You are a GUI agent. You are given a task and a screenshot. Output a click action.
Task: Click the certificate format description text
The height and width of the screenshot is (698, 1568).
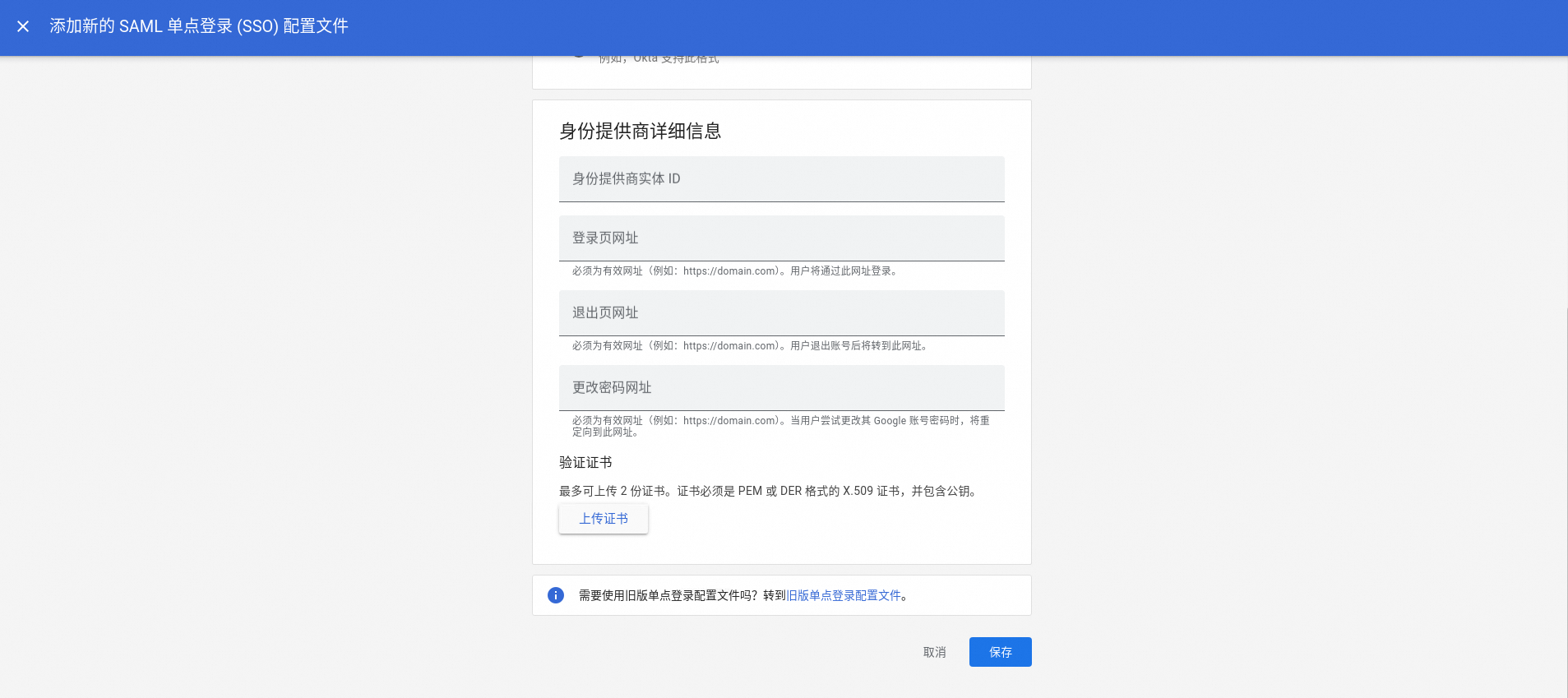click(x=770, y=491)
